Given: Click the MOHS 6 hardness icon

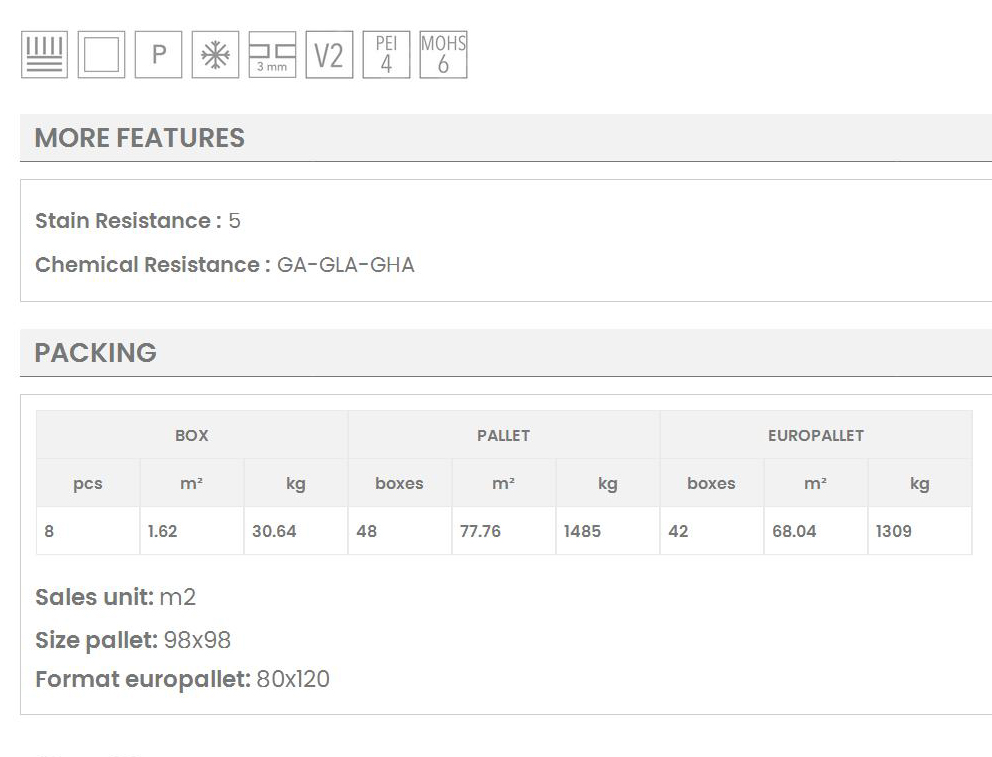Looking at the screenshot, I should coord(443,54).
